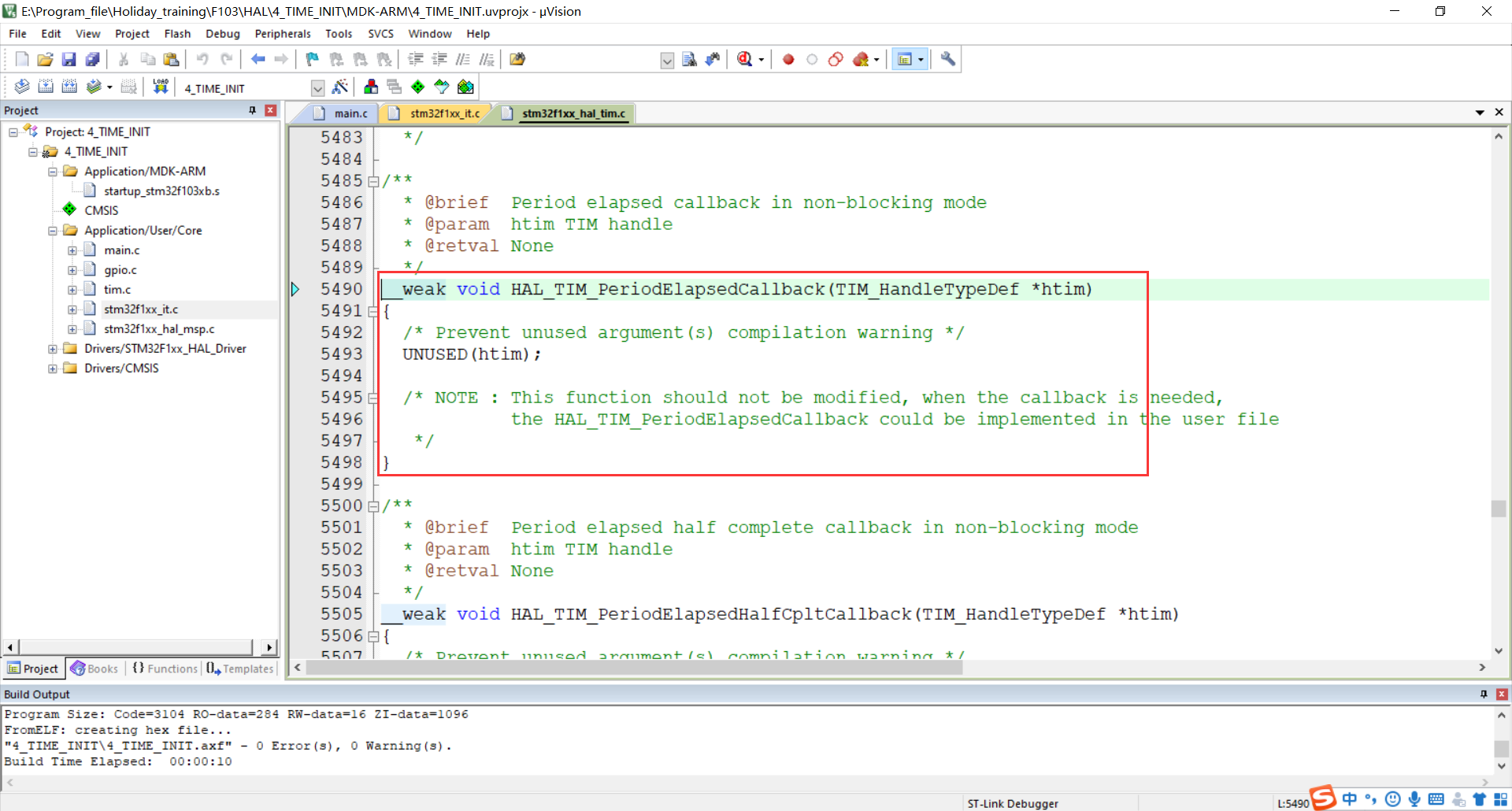Open the Configuration wrench icon

coord(947,59)
